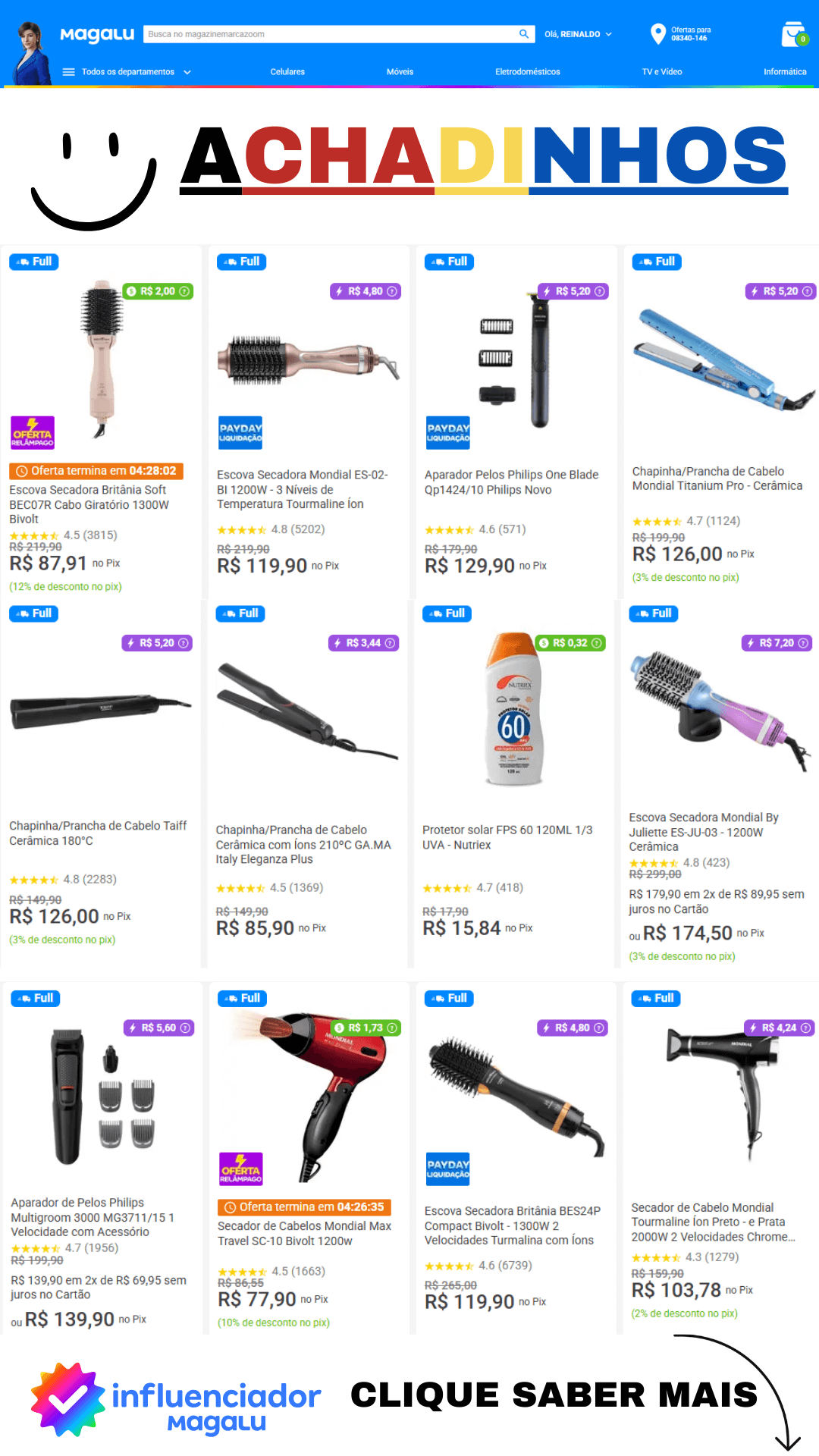Go to the TV e Vídeo category
Screen dimensions: 819x1456
click(662, 72)
